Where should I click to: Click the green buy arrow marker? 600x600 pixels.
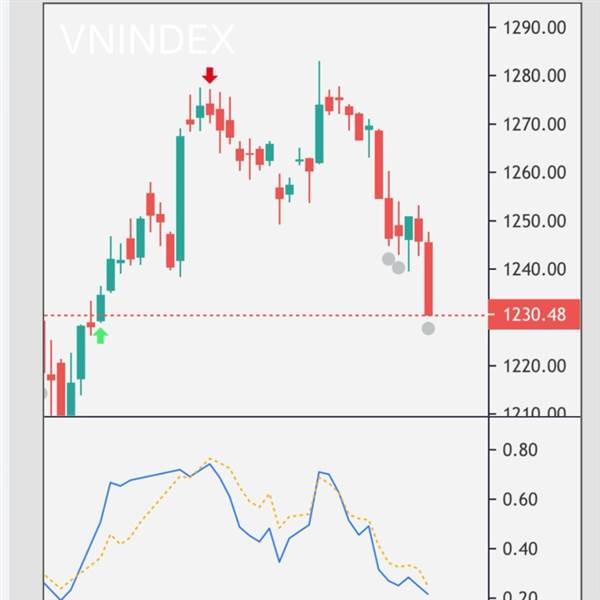[x=100, y=336]
